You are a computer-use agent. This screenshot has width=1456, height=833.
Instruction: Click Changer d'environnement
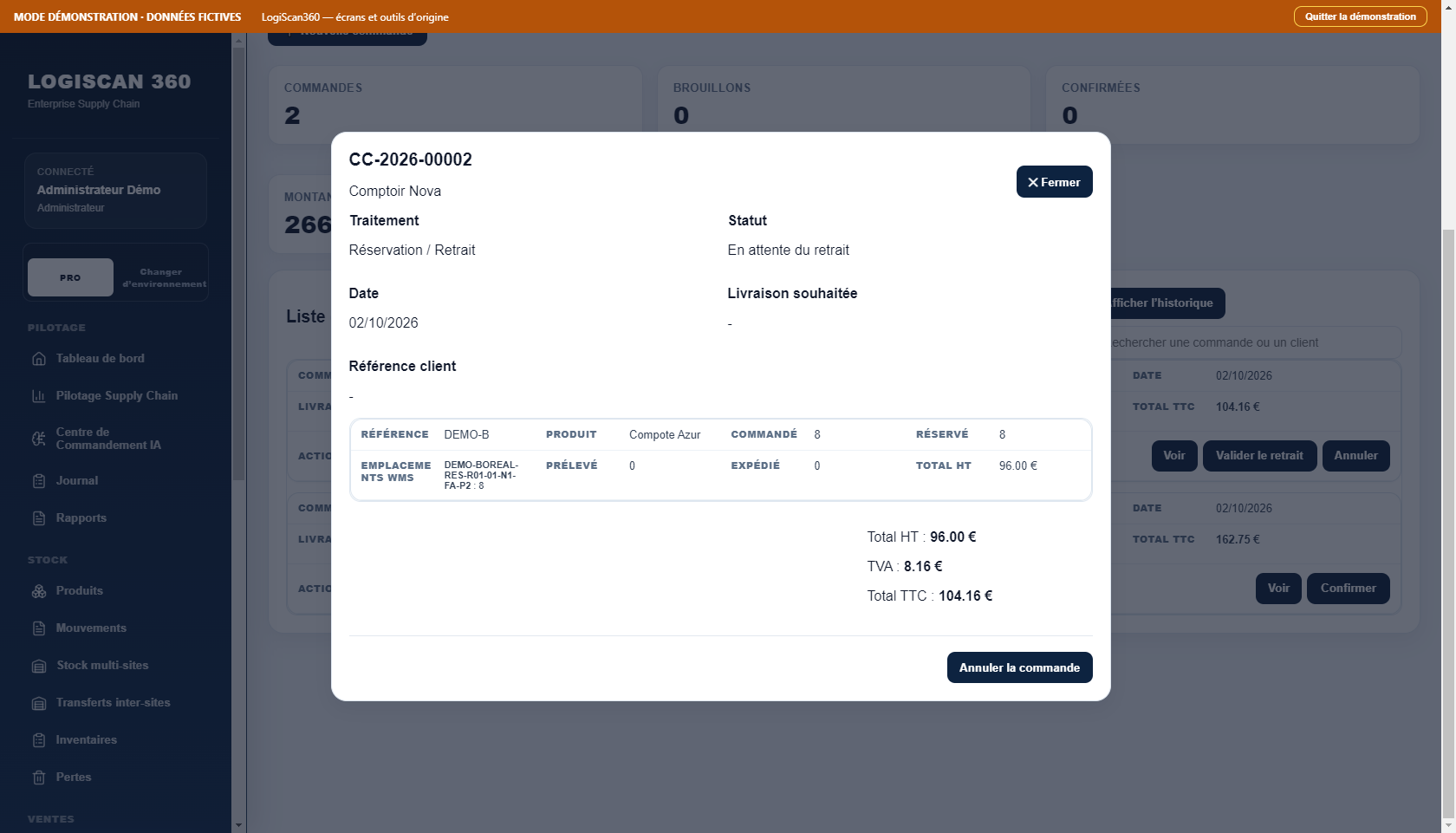164,277
